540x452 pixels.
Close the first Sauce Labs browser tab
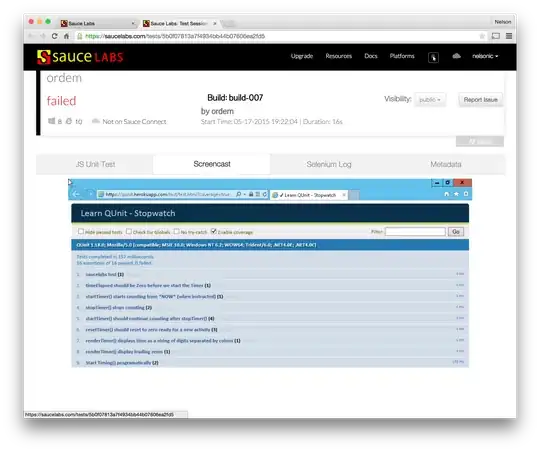tap(133, 23)
